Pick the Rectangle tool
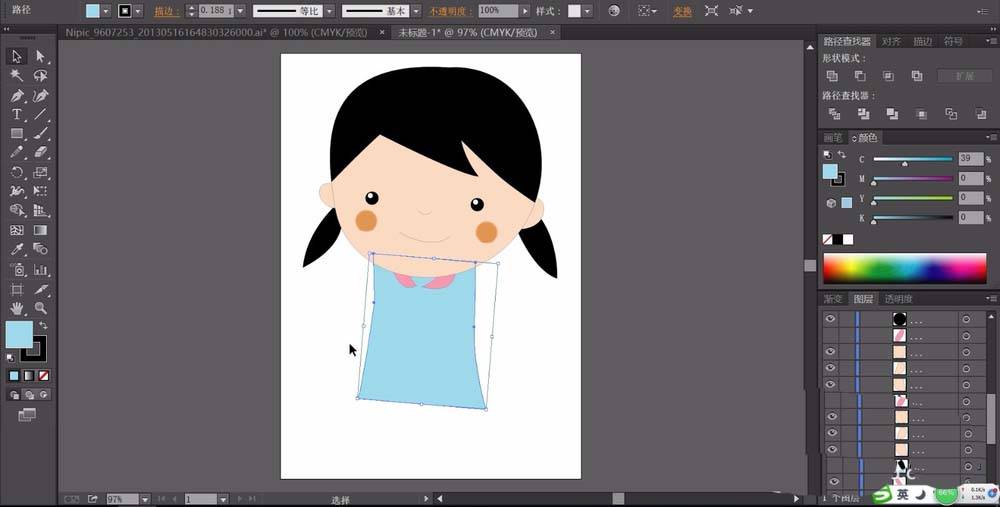The height and width of the screenshot is (507, 1000). tap(17, 134)
